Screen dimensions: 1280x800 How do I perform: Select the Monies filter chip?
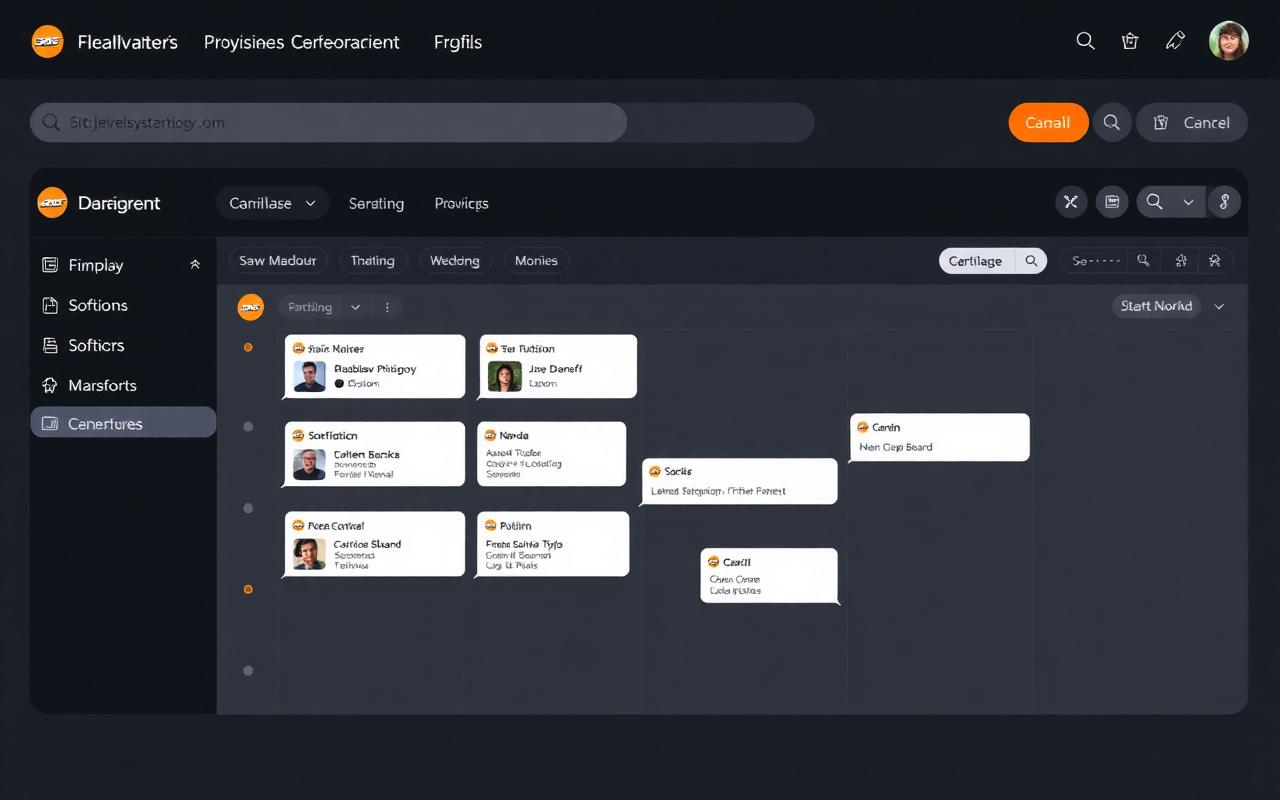click(536, 260)
